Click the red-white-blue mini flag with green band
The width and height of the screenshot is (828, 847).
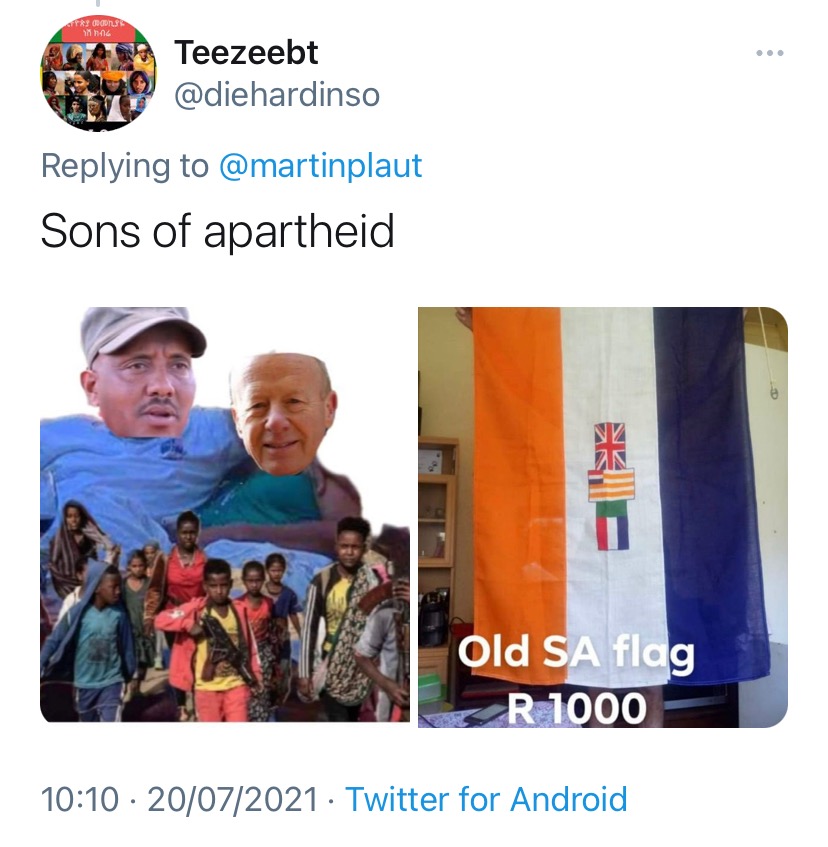612,525
